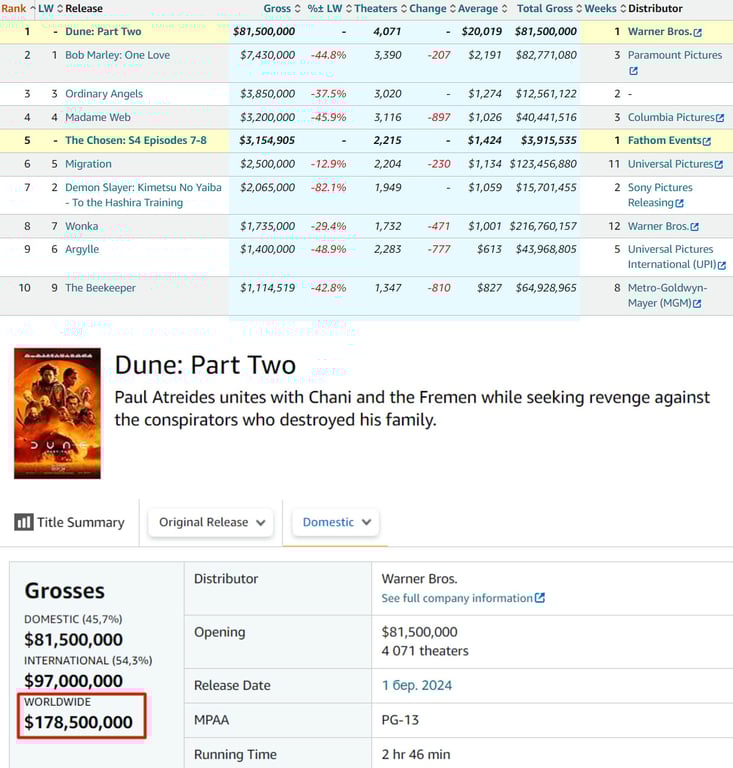Click external link icon after 'See full company information'
This screenshot has width=733, height=768.
pos(540,598)
